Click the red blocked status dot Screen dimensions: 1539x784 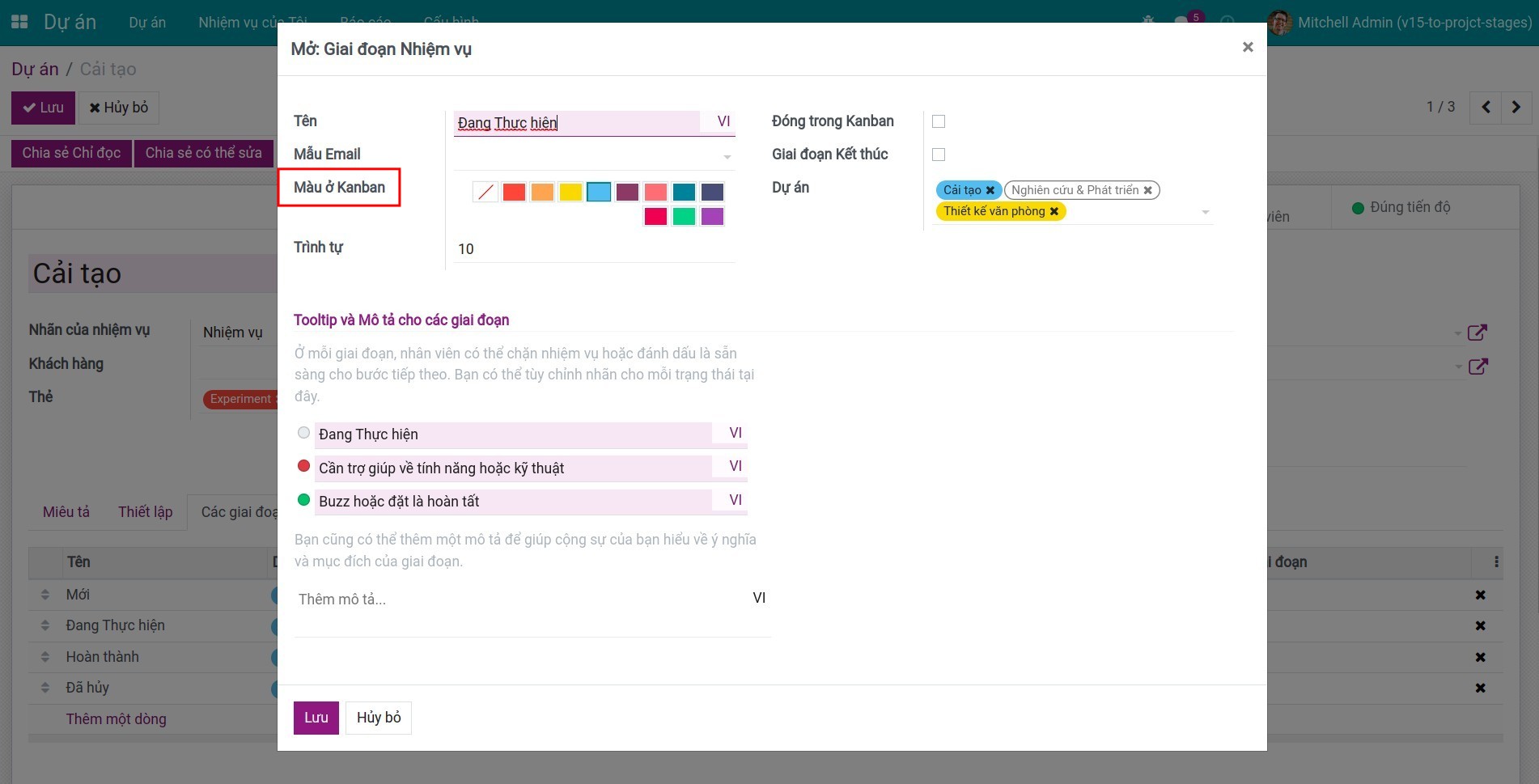pyautogui.click(x=304, y=466)
